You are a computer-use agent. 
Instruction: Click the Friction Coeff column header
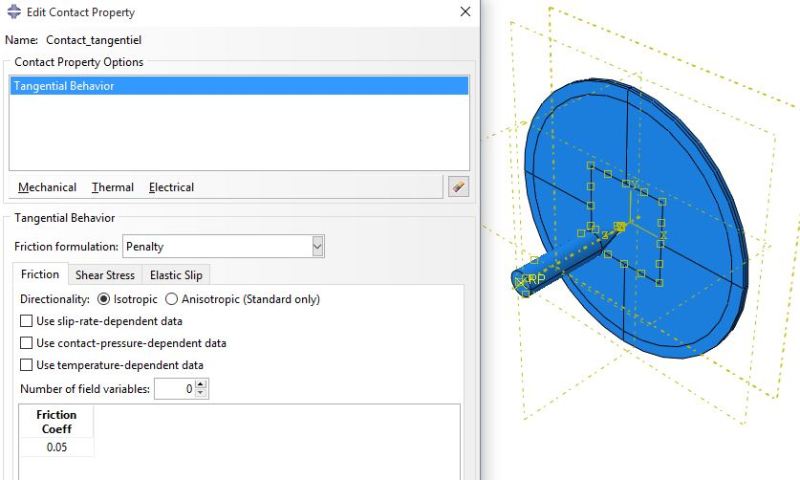(x=57, y=421)
